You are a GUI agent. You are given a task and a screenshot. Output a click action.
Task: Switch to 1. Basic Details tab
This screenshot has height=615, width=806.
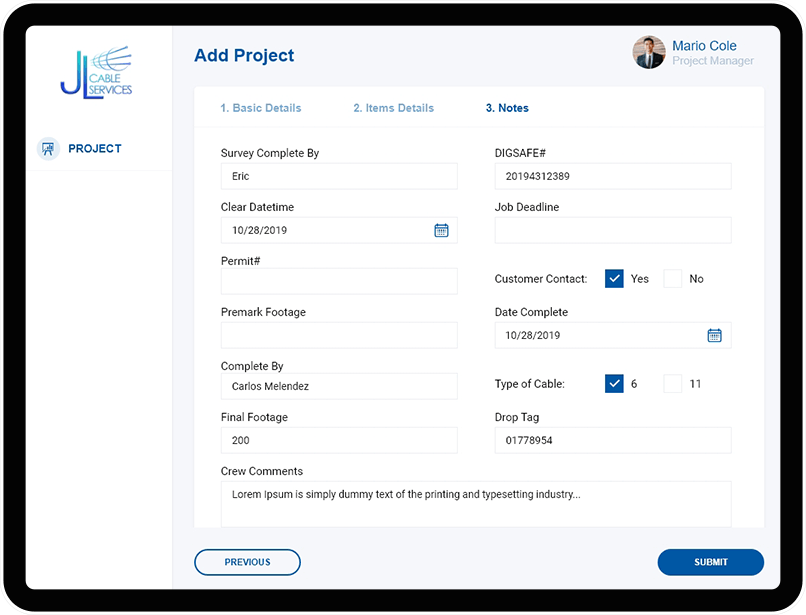(261, 108)
